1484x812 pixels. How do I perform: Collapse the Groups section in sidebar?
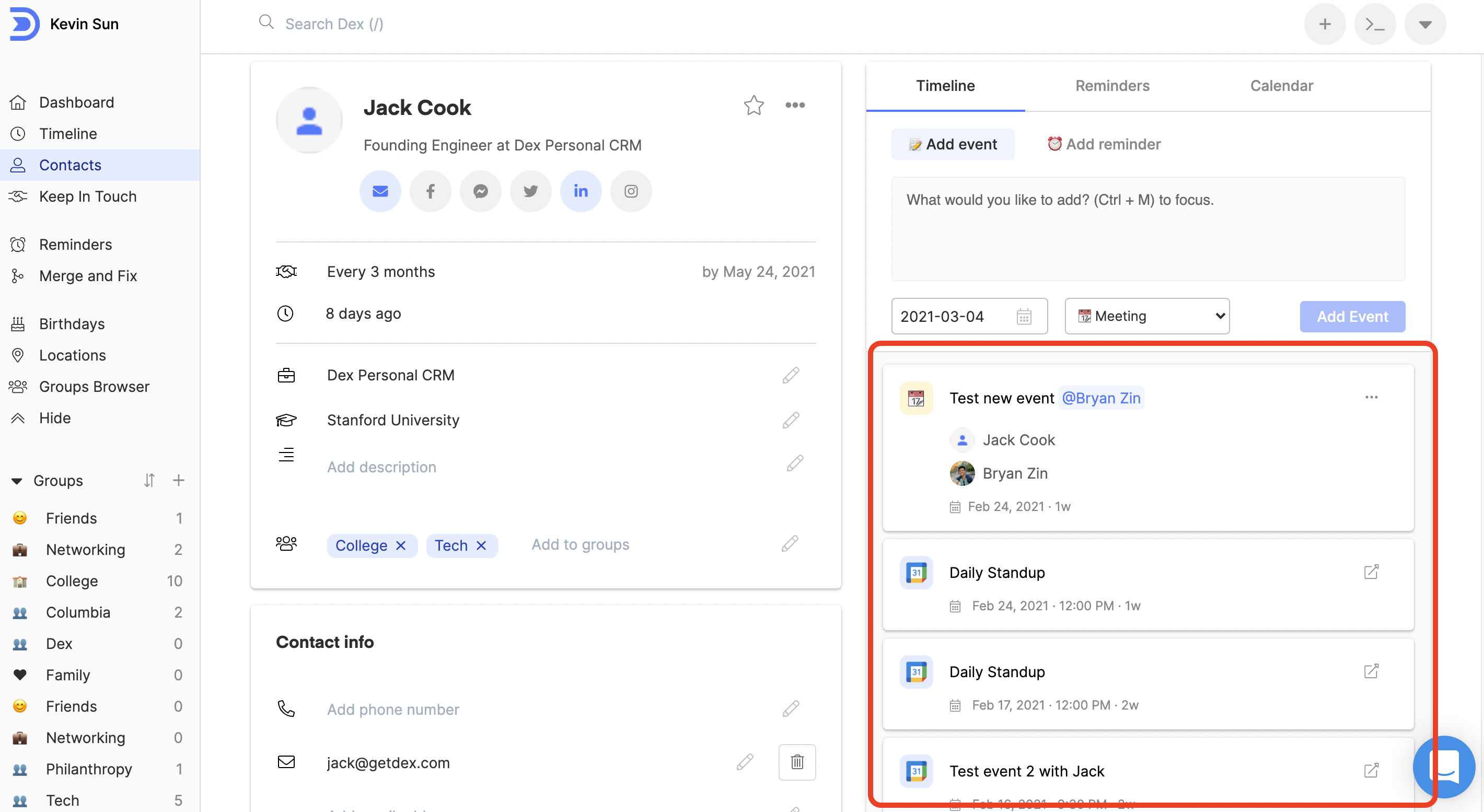17,480
